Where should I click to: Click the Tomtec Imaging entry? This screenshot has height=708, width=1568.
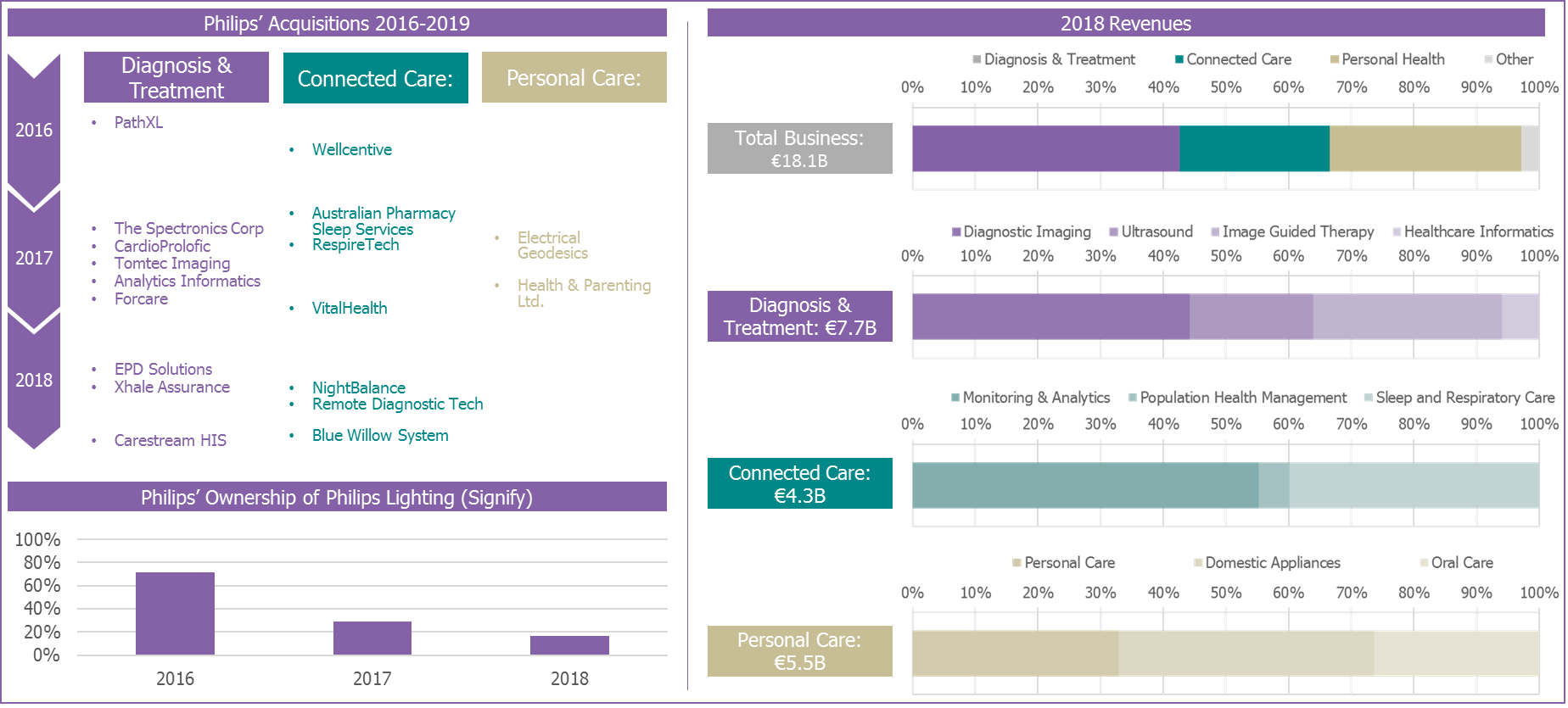pyautogui.click(x=172, y=264)
